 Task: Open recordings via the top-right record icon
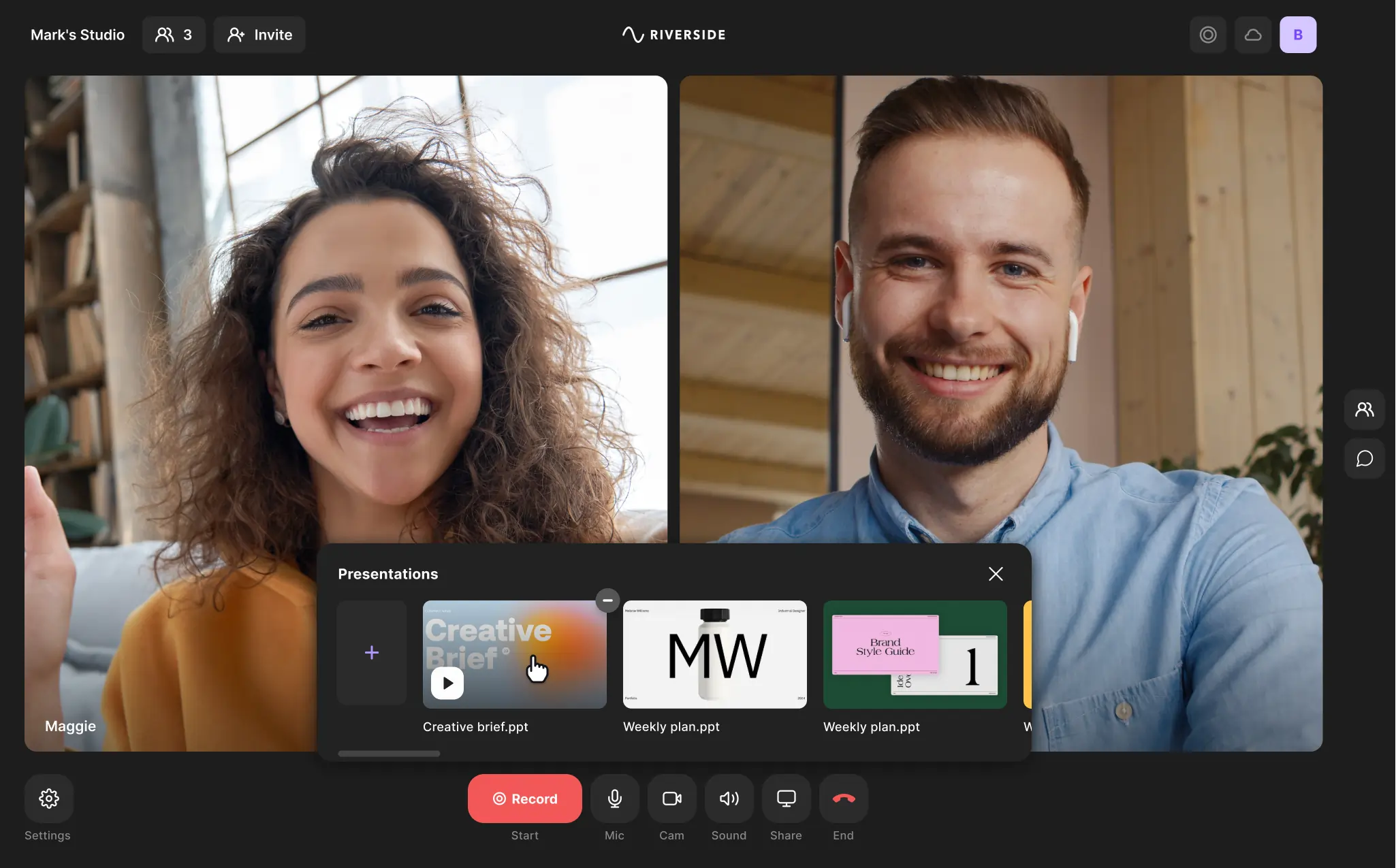(x=1208, y=34)
